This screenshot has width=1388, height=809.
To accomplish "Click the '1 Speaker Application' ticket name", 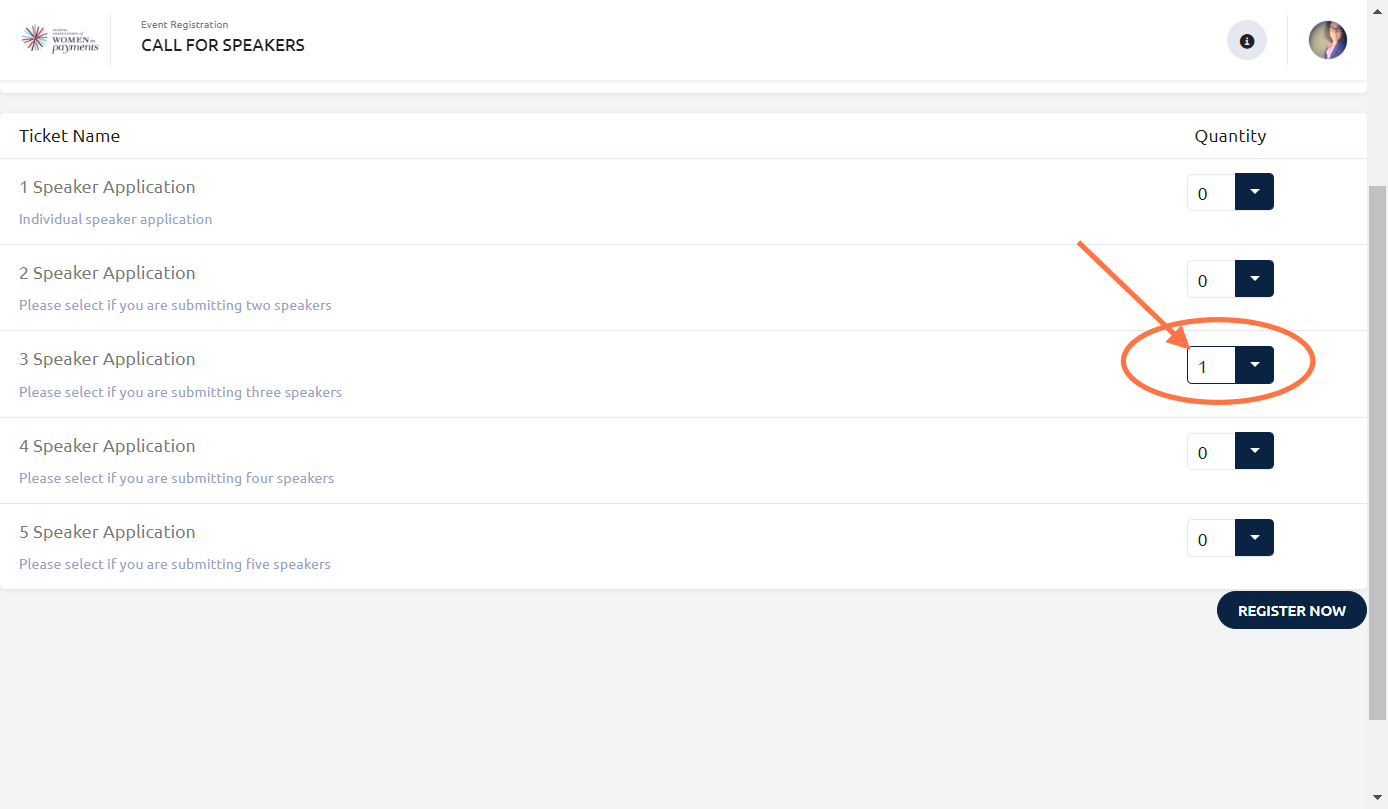I will click(107, 187).
